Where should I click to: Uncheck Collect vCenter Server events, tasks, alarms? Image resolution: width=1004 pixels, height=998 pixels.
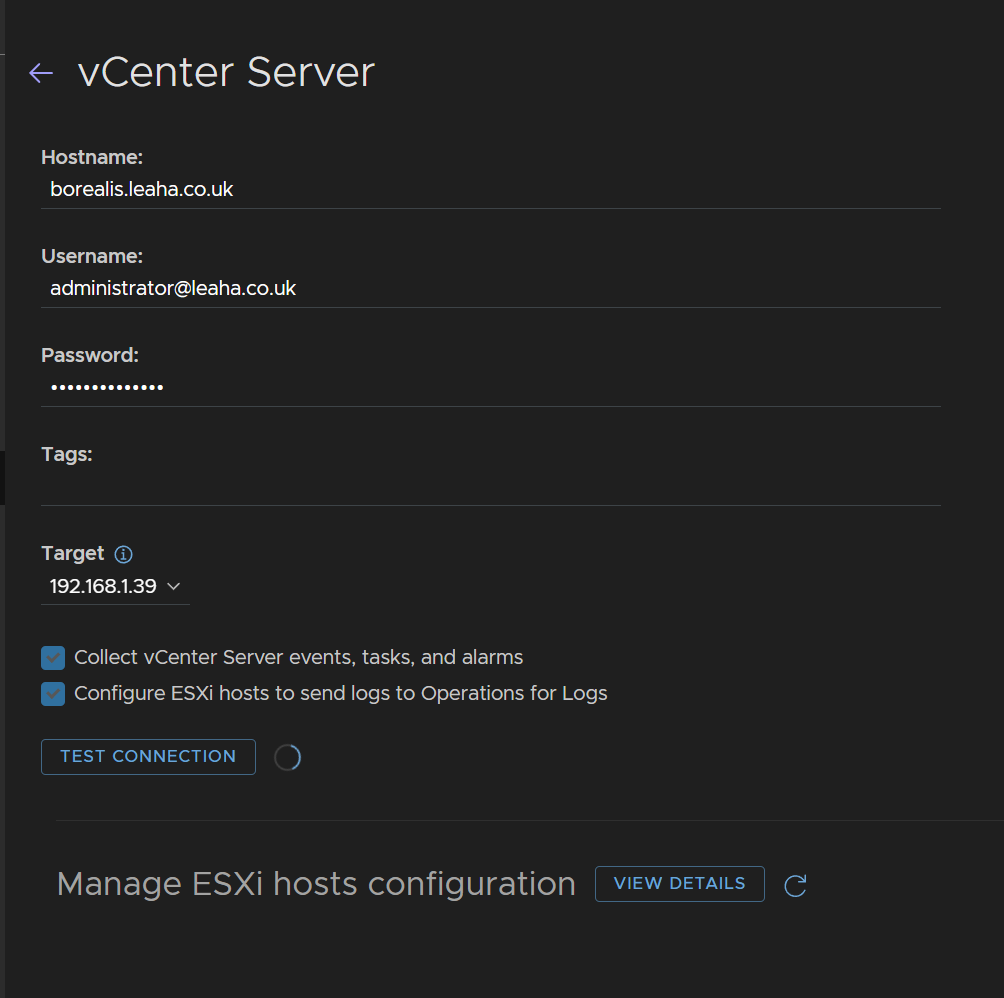point(53,657)
